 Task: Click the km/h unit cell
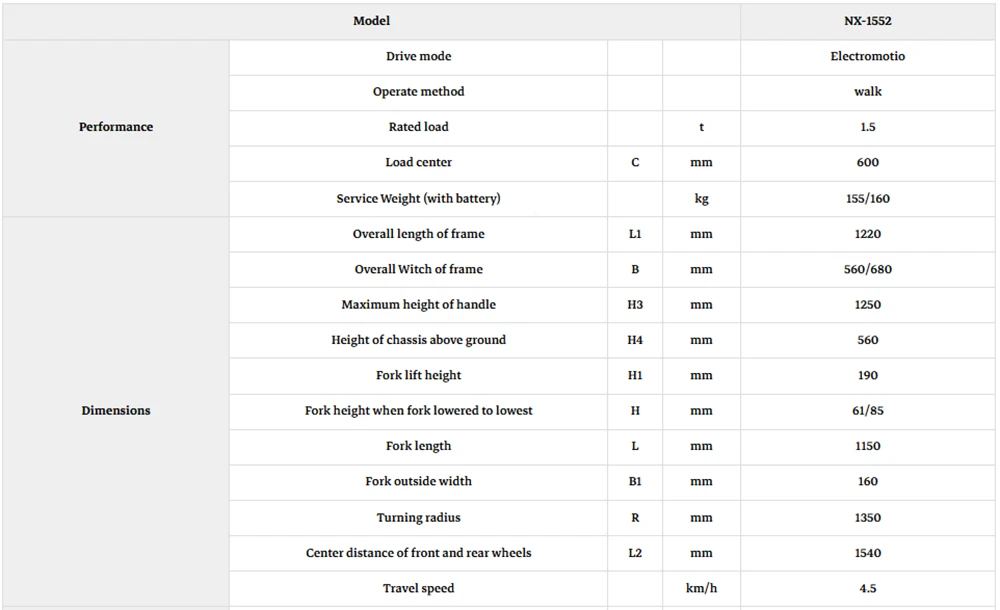702,588
